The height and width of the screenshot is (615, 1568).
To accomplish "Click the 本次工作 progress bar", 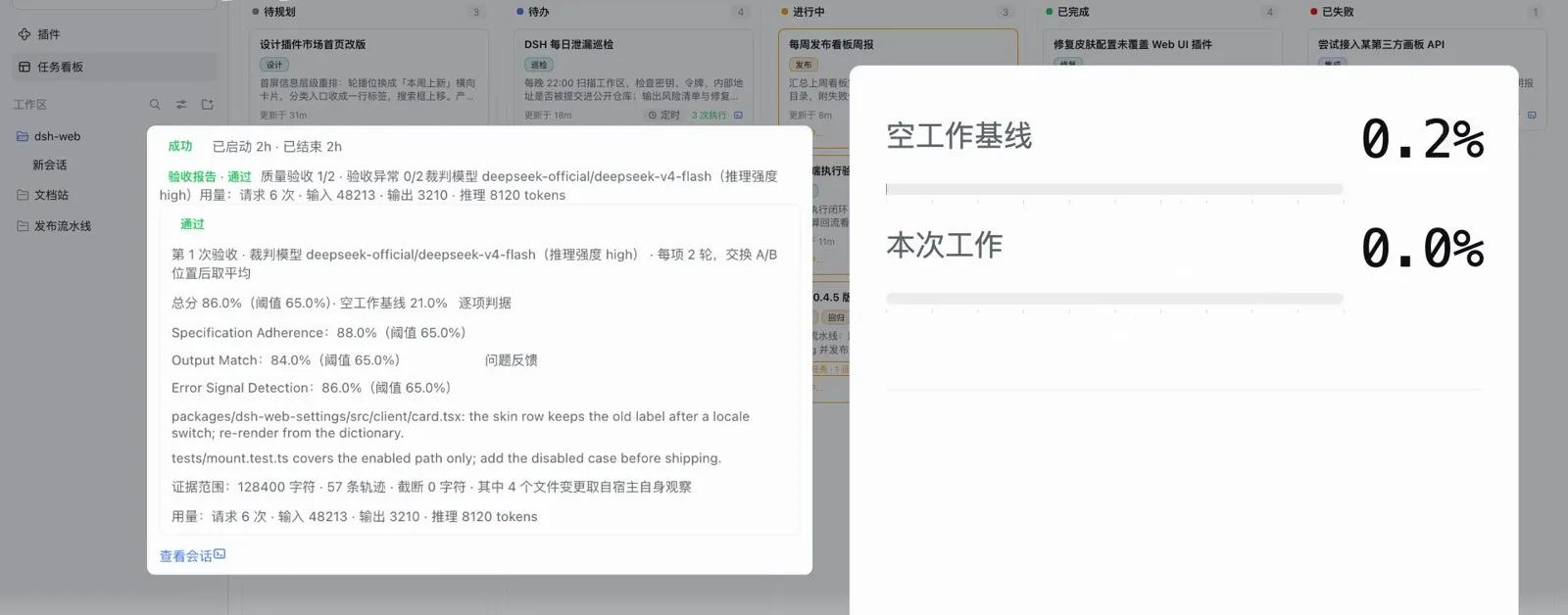I will (x=1114, y=299).
